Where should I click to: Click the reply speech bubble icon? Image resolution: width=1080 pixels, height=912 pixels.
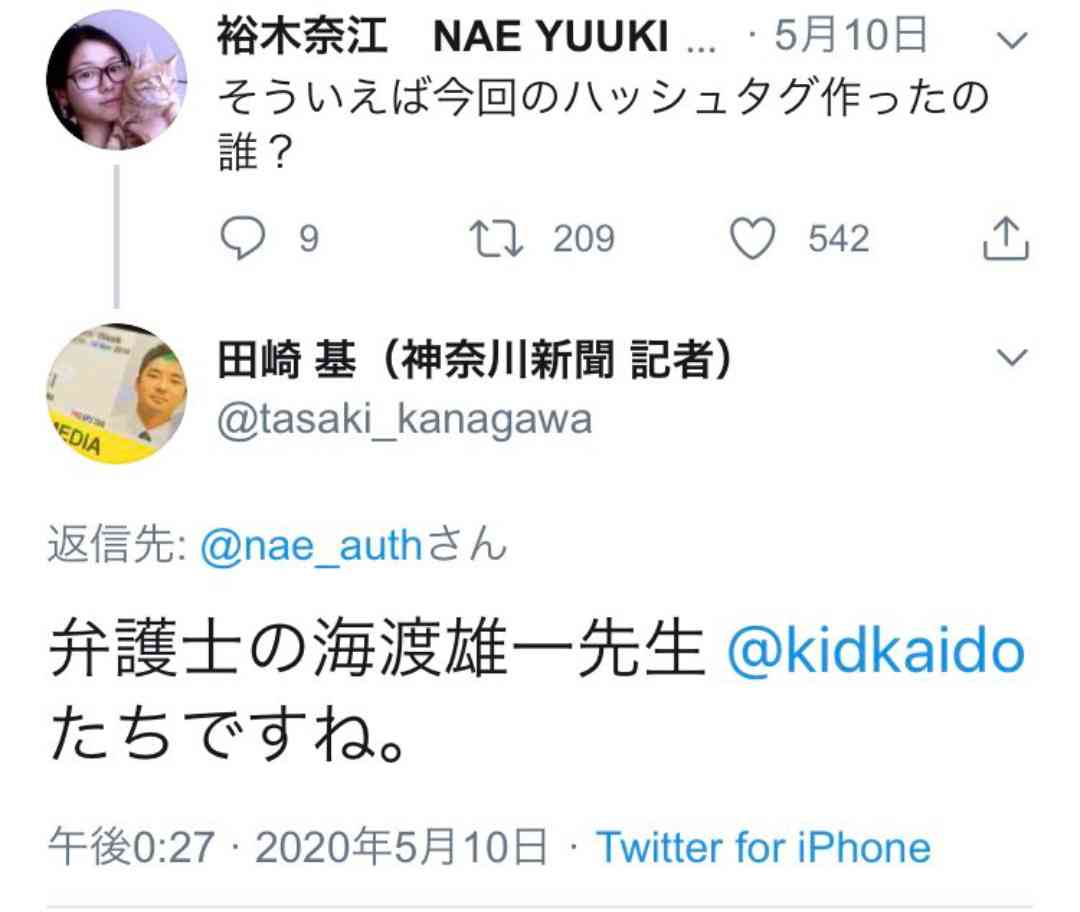click(242, 238)
